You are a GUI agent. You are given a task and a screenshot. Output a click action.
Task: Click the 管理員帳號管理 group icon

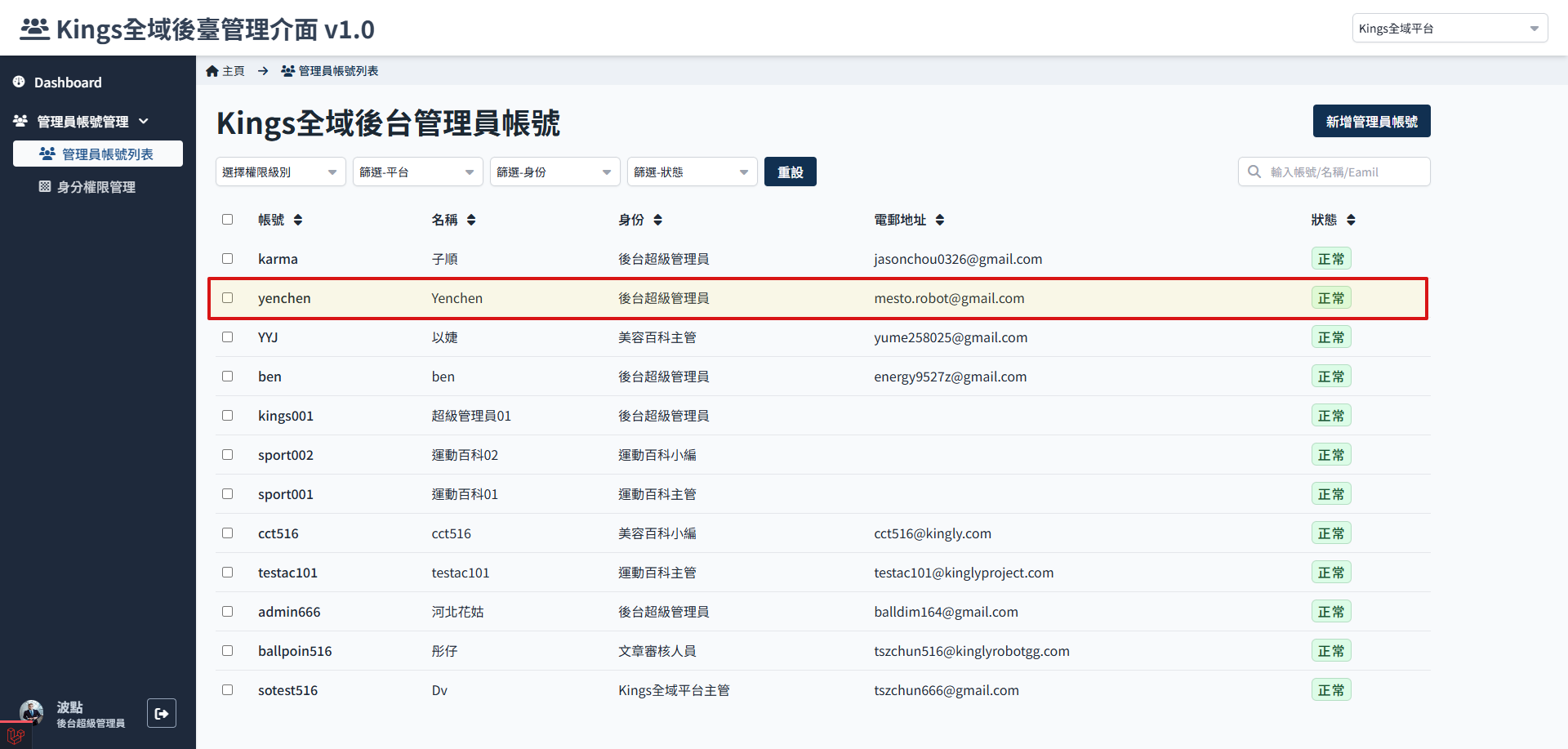(x=20, y=121)
